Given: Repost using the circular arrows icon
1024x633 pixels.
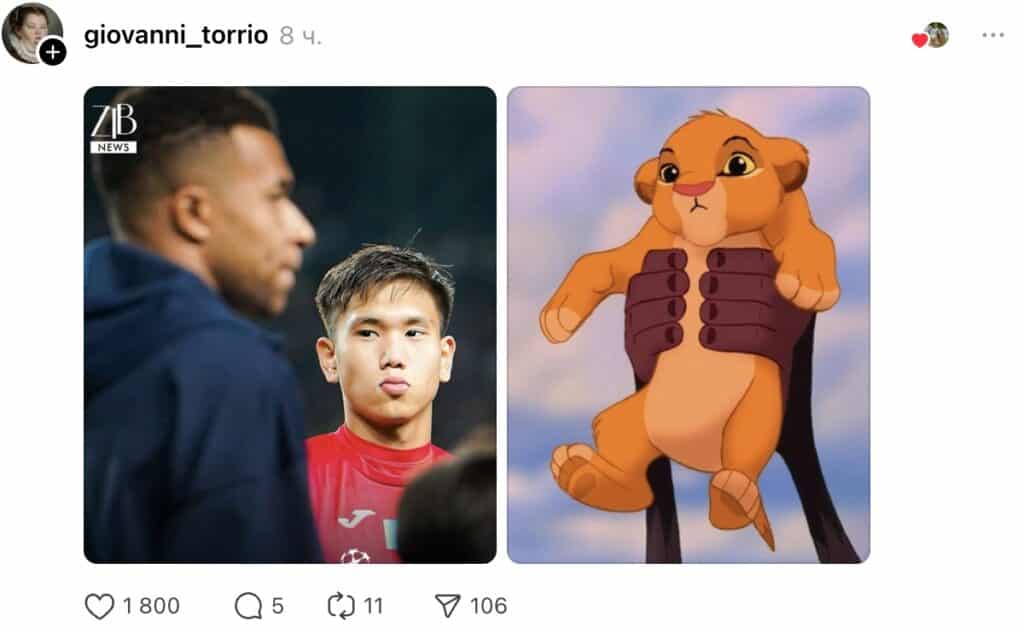Looking at the screenshot, I should point(342,605).
